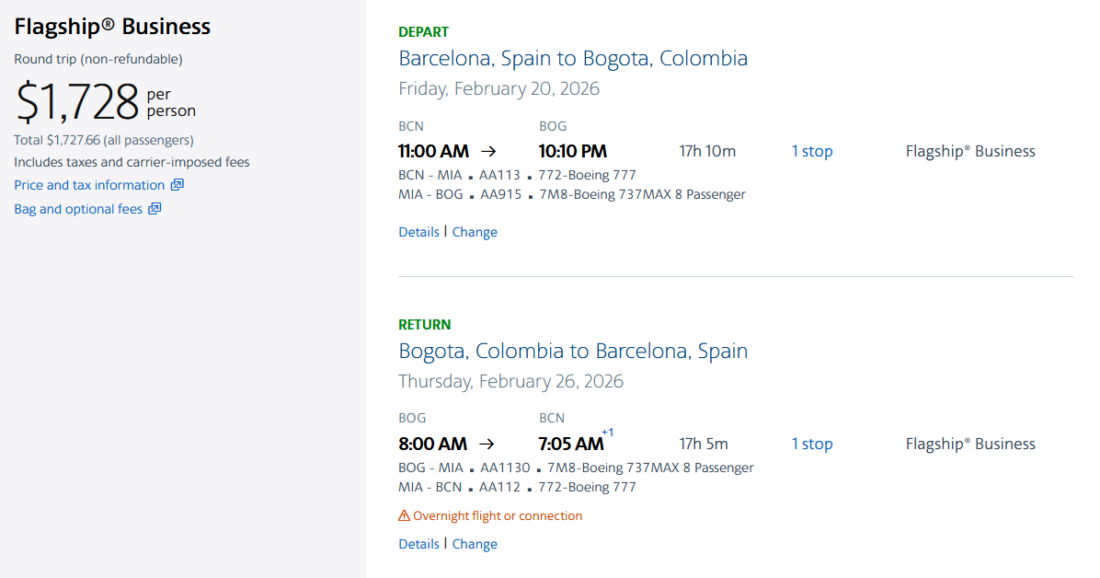Screen dimensions: 1100x578
Task: Click arrow icon between 8:00 AM and 7:05 AM
Action: coord(486,444)
